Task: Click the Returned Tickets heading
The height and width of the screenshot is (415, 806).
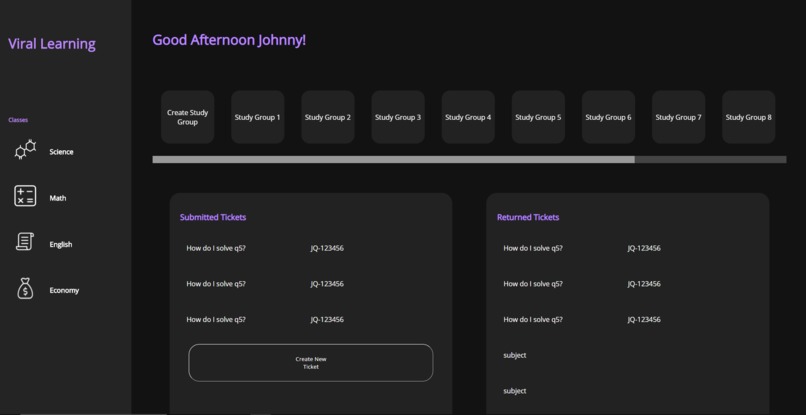Action: point(528,217)
